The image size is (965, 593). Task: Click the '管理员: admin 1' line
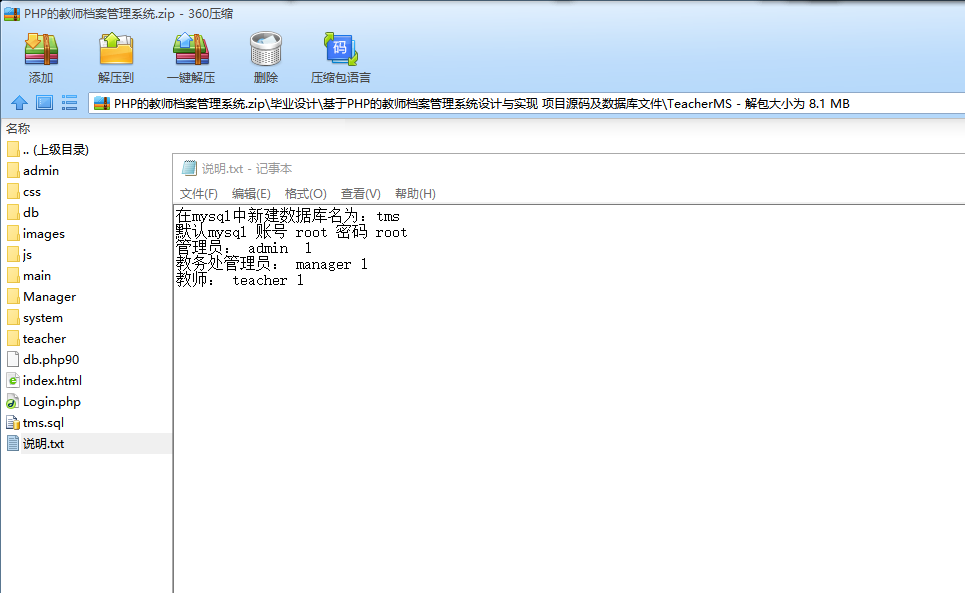[x=244, y=248]
